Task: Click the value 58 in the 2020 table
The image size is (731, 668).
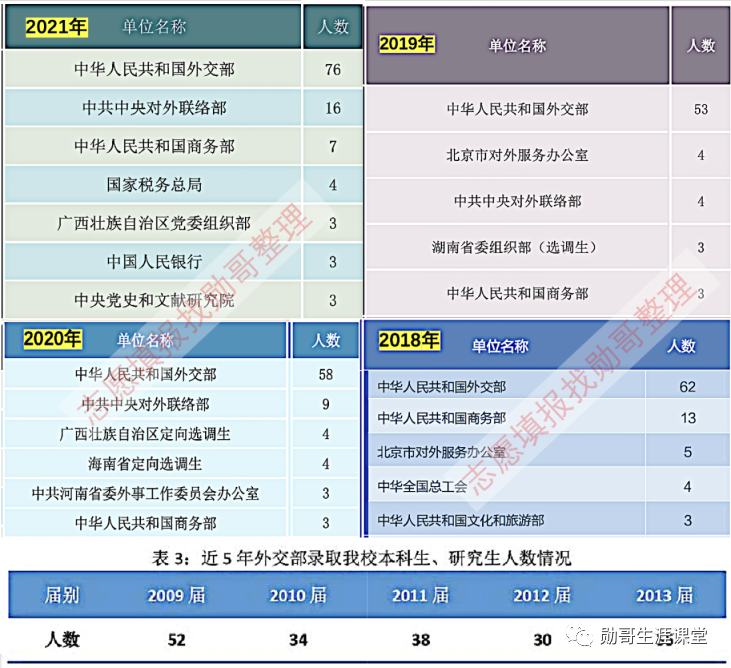Action: [x=326, y=374]
